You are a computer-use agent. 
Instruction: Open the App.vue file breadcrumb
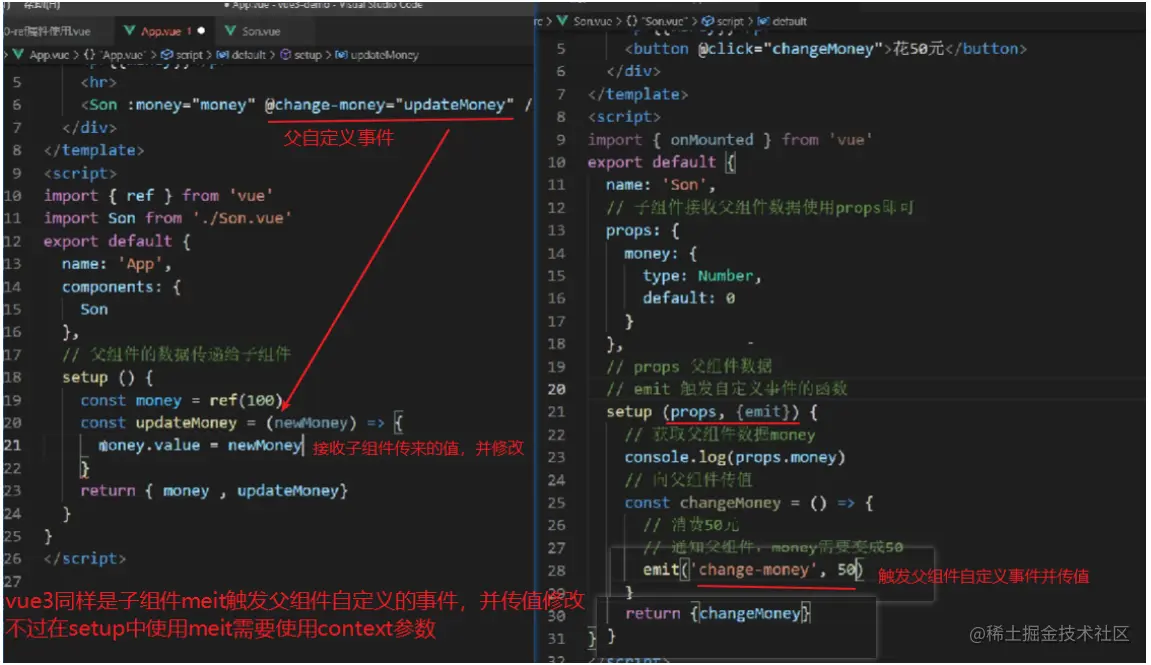(49, 54)
